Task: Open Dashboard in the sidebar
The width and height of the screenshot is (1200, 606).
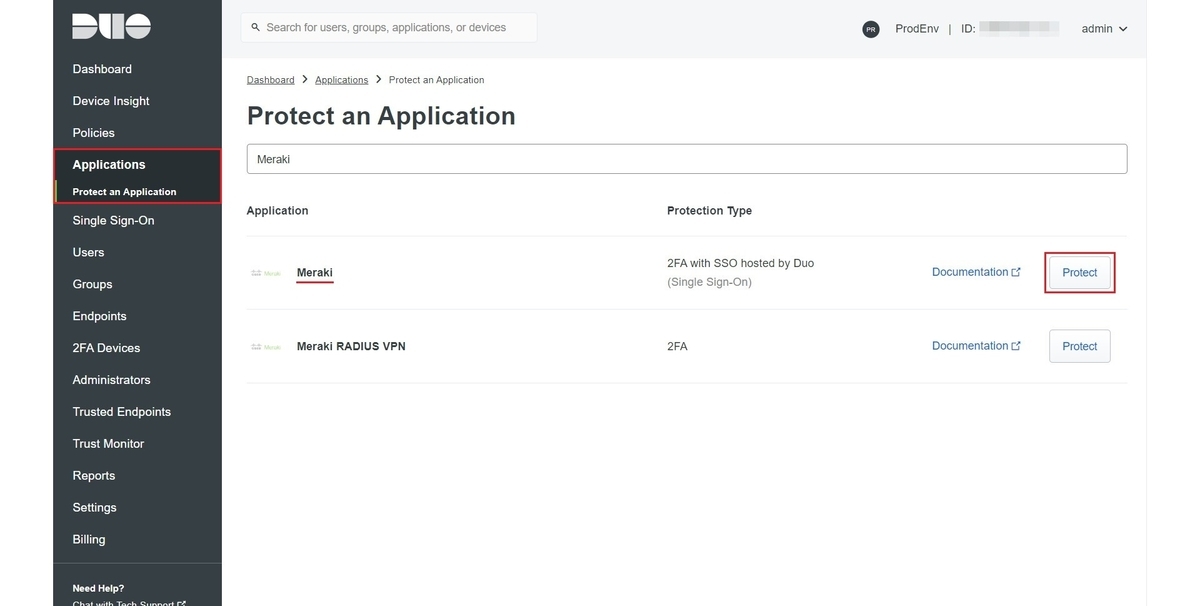Action: pos(102,69)
